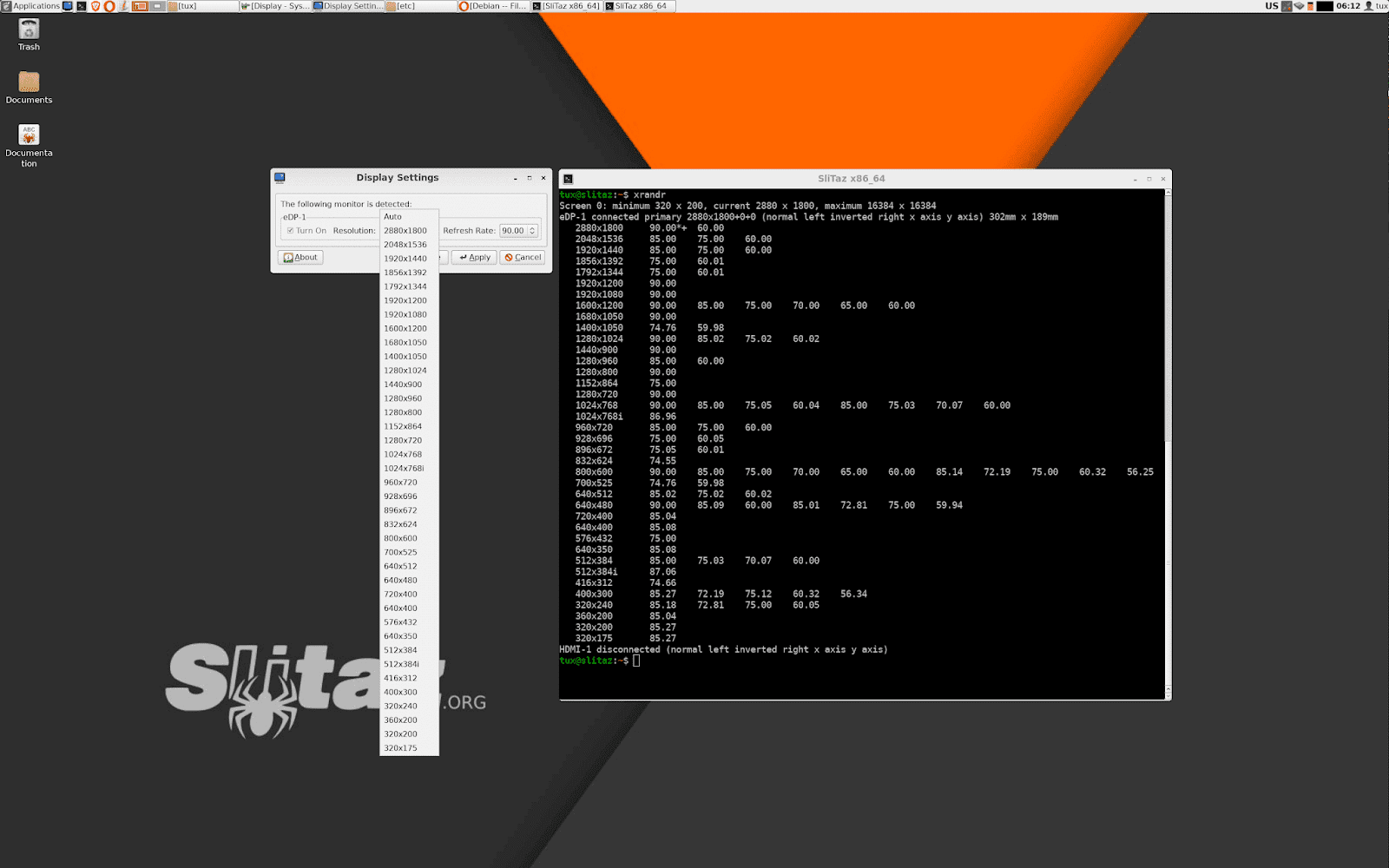Switch to the [etc] taskbar window
The width and height of the screenshot is (1389, 868).
click(420, 6)
